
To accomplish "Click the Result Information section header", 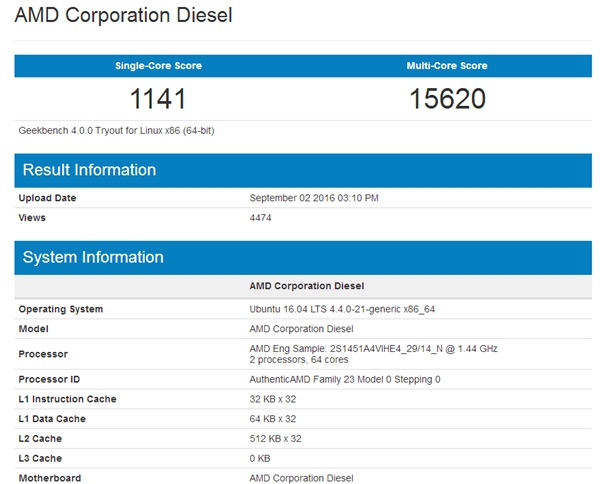I will (303, 170).
